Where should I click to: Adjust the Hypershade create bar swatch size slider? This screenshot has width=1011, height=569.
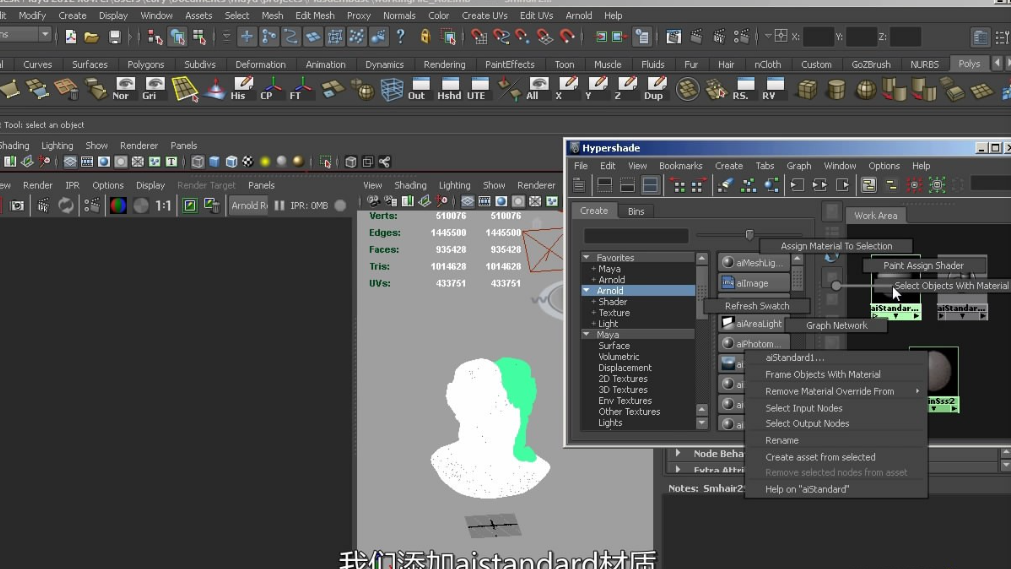[749, 235]
